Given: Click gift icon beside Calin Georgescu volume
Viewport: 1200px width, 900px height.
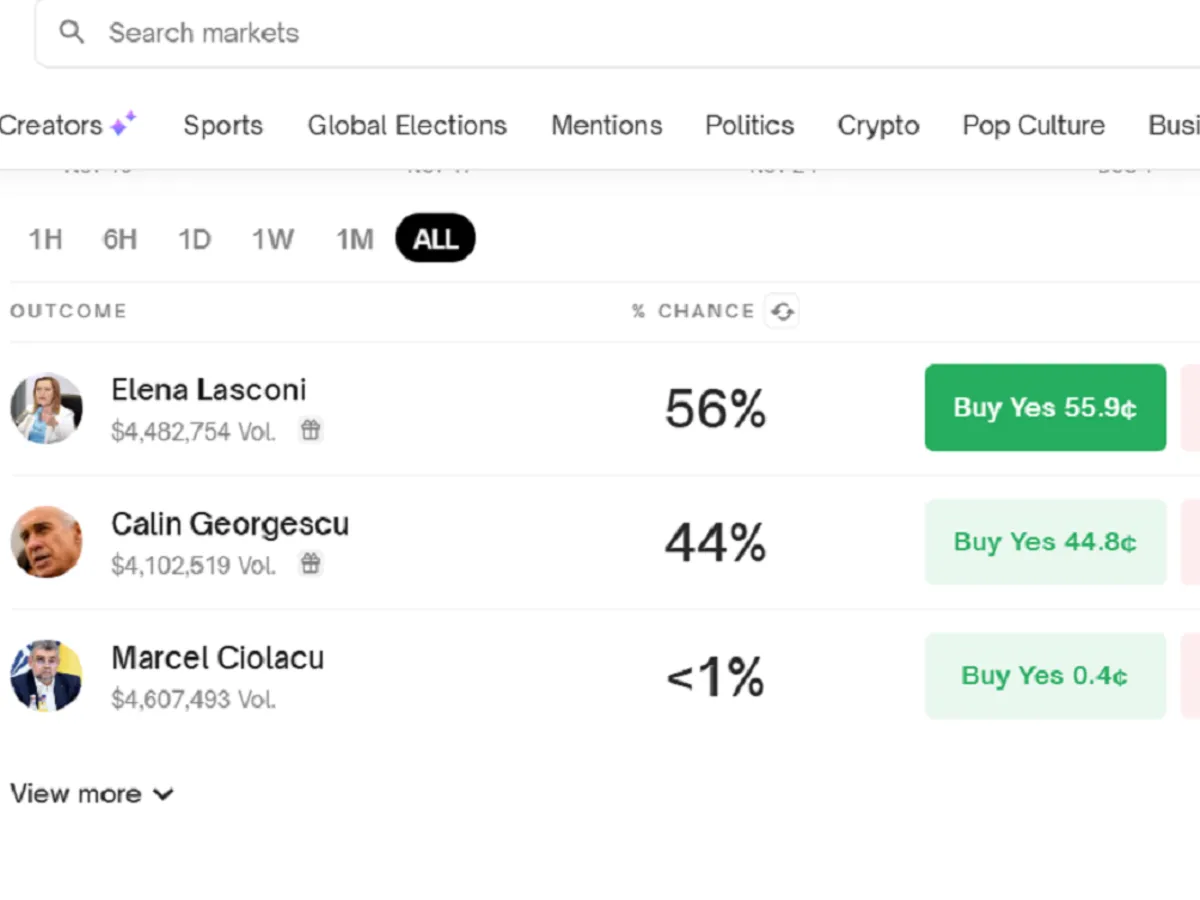Looking at the screenshot, I should (311, 565).
